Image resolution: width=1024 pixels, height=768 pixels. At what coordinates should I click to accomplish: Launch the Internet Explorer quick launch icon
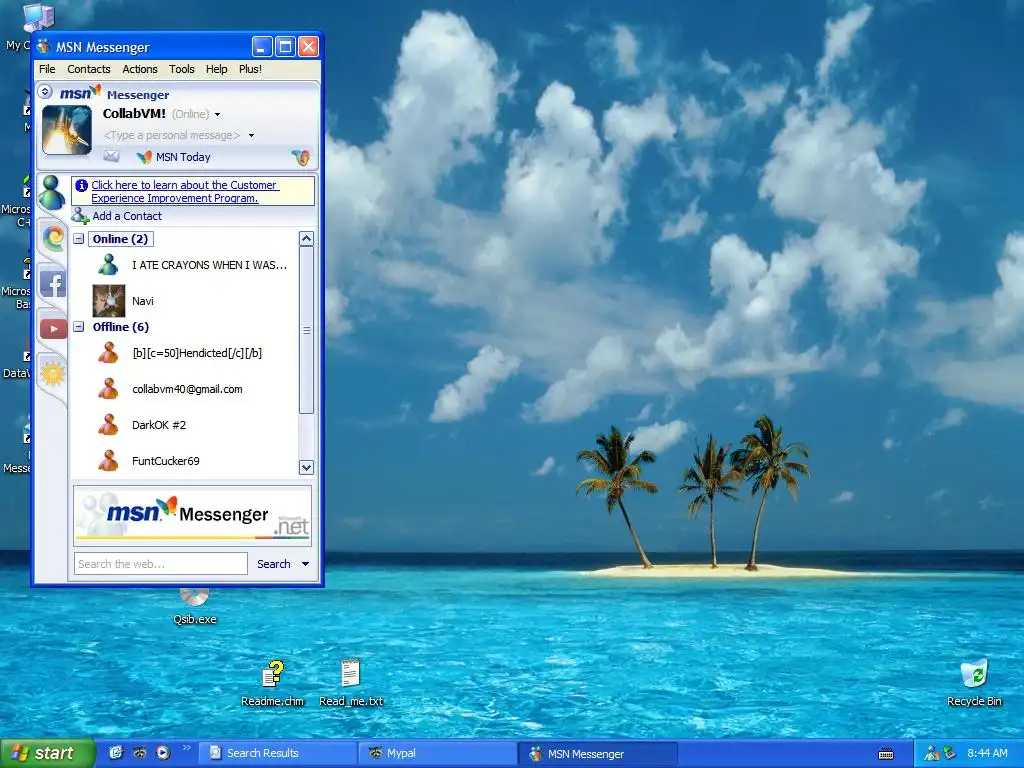point(116,753)
